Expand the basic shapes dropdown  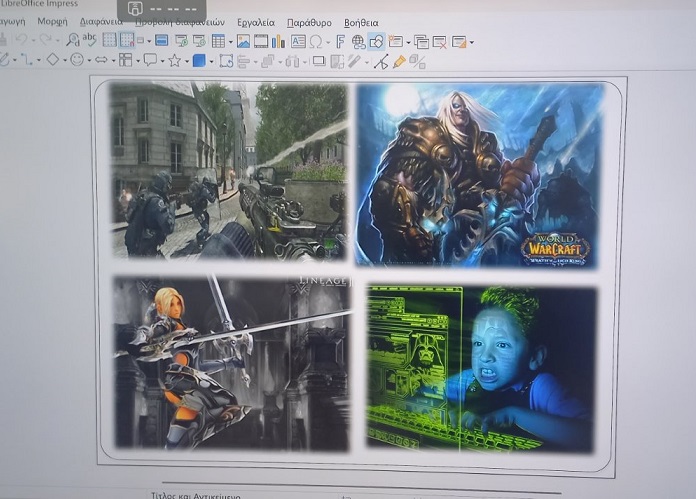[65, 60]
